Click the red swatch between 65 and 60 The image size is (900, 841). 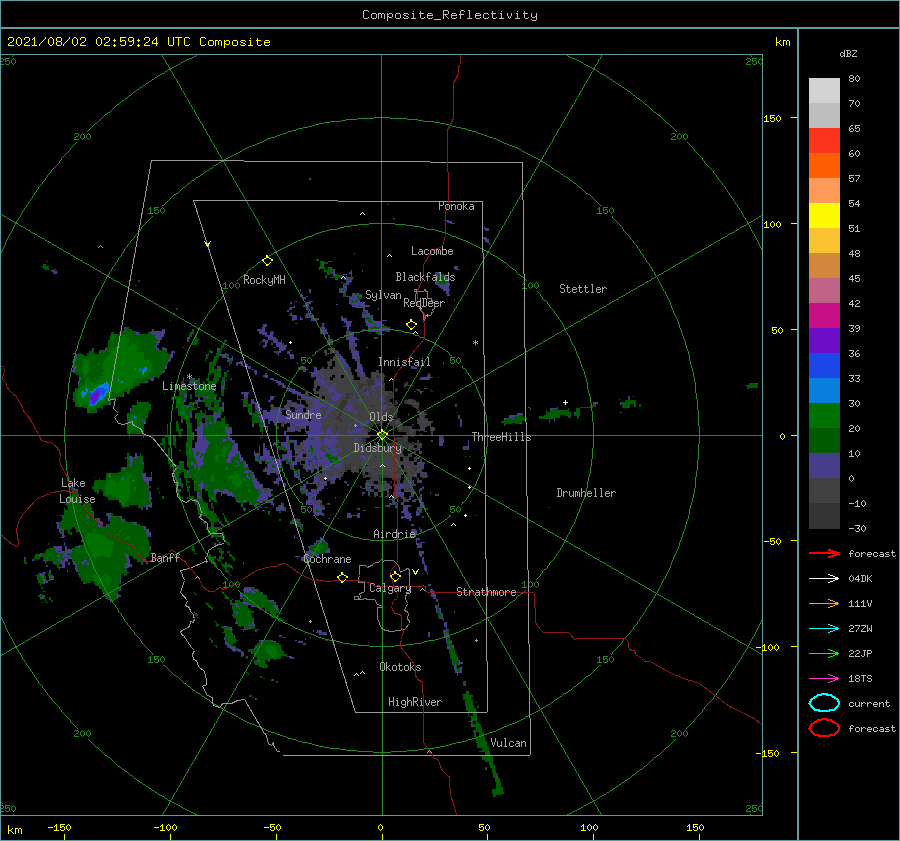click(824, 141)
